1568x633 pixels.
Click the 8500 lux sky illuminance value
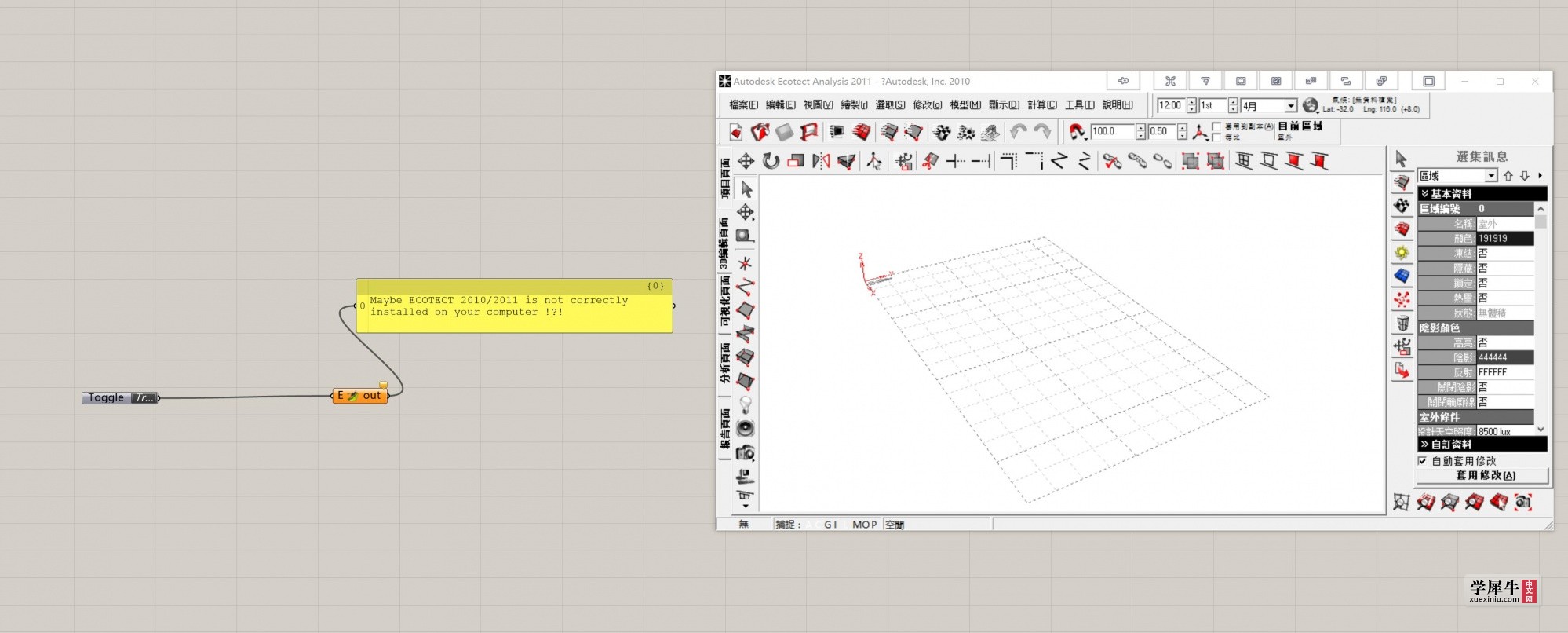1505,431
